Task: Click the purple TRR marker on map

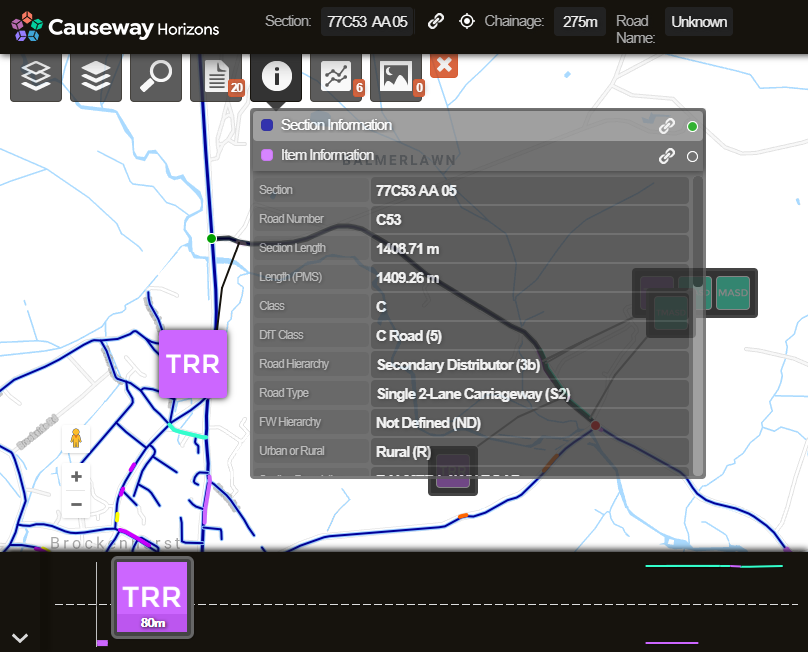Action: tap(193, 363)
